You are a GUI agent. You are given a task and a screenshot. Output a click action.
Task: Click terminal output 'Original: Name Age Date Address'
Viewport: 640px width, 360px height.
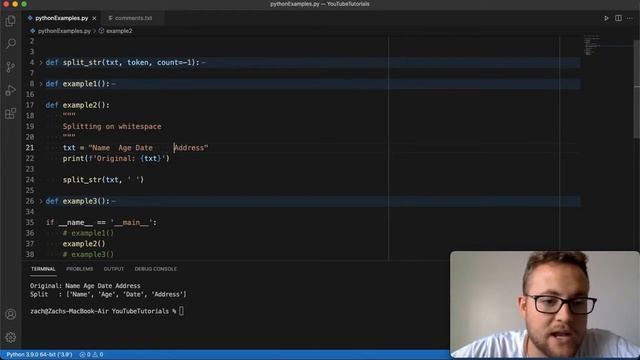85,286
